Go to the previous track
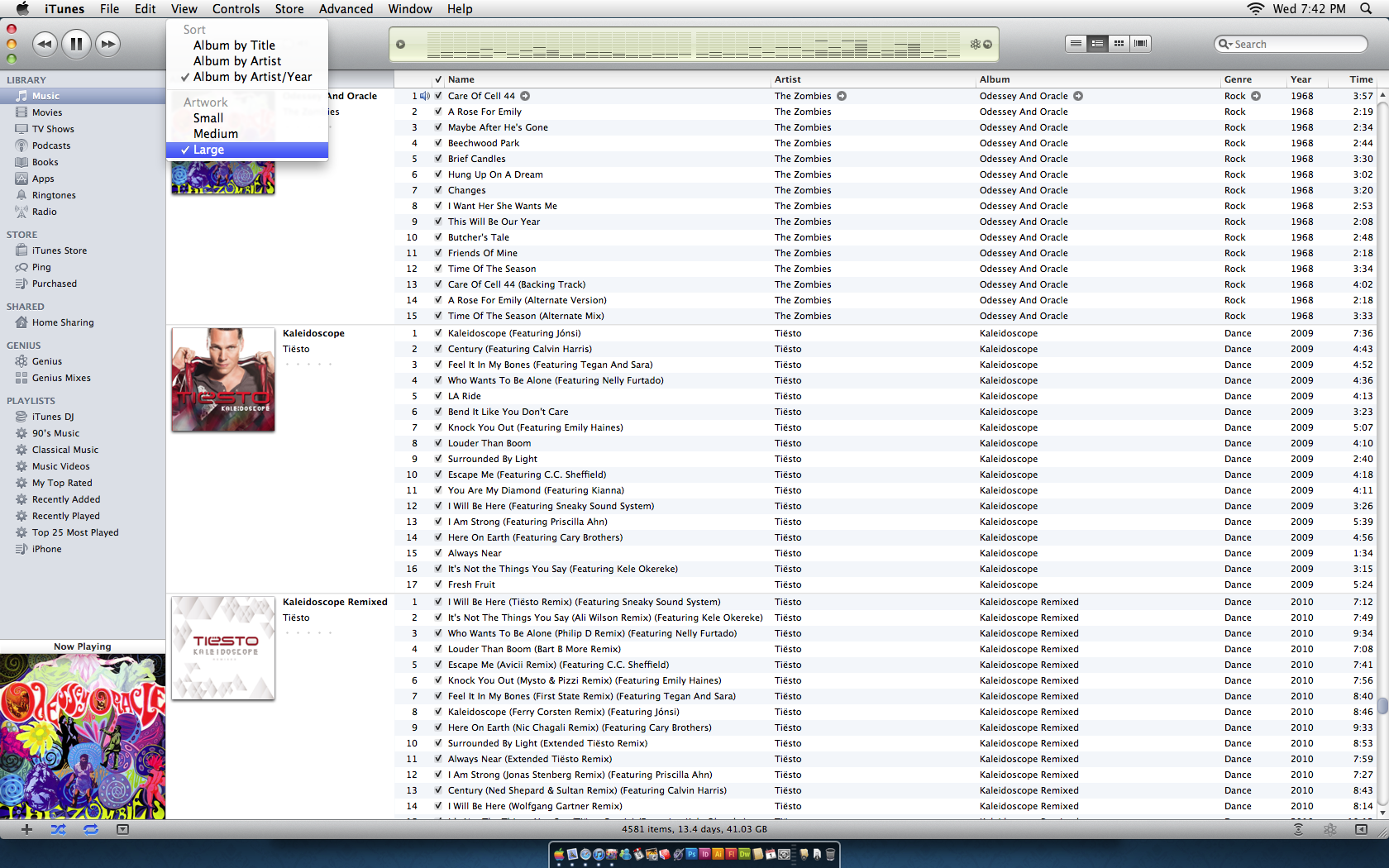 (x=45, y=44)
